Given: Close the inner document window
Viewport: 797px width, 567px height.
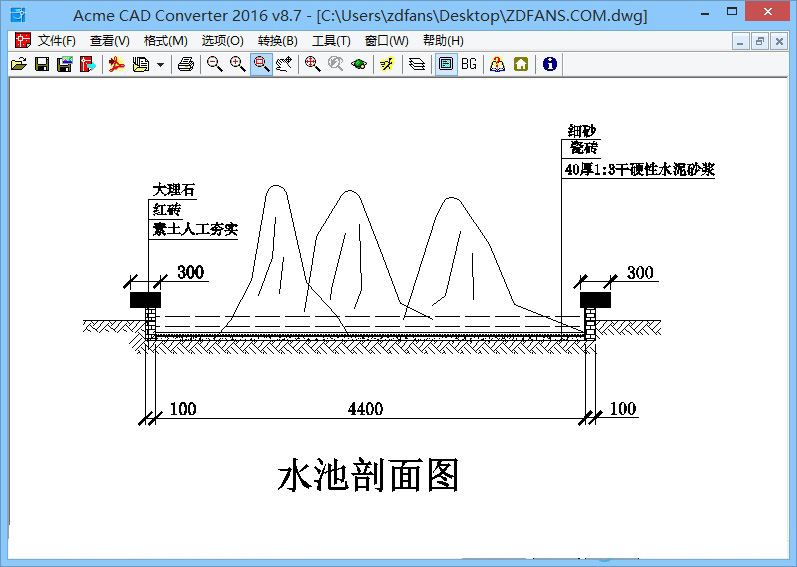Looking at the screenshot, I should 779,41.
